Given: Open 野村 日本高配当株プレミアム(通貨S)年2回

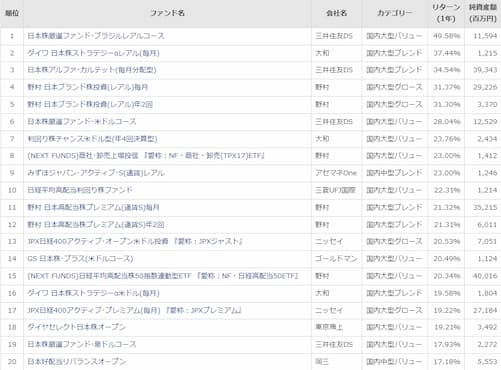Looking at the screenshot, I should 96,225.
